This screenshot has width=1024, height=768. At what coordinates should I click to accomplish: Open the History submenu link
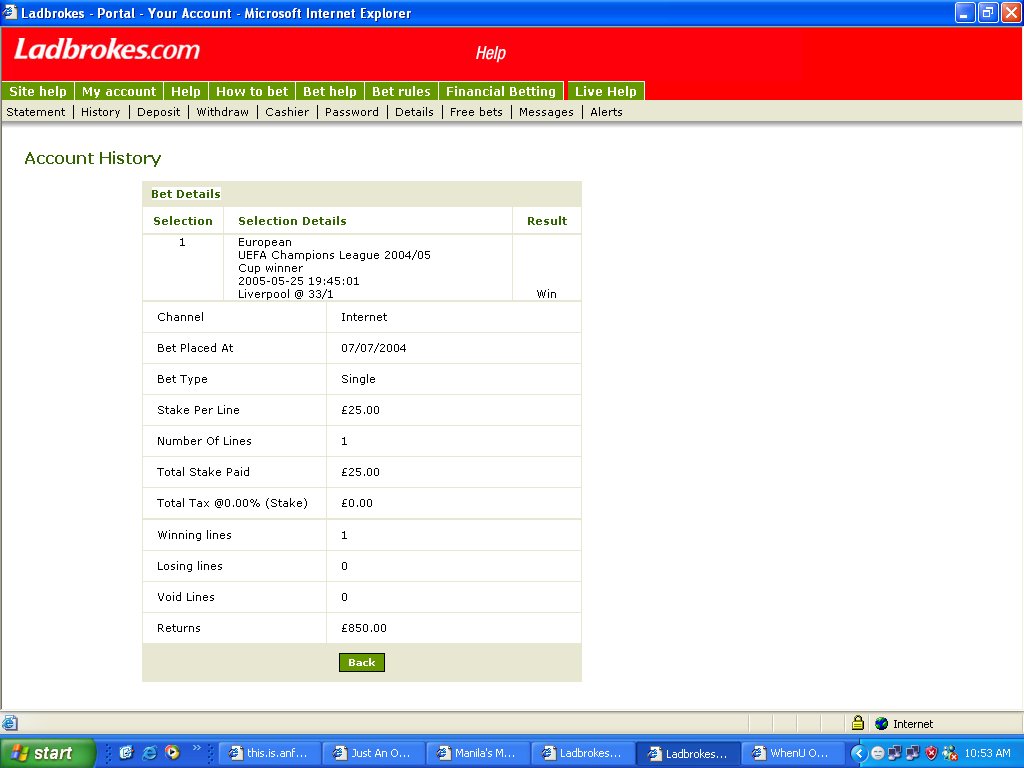(101, 112)
